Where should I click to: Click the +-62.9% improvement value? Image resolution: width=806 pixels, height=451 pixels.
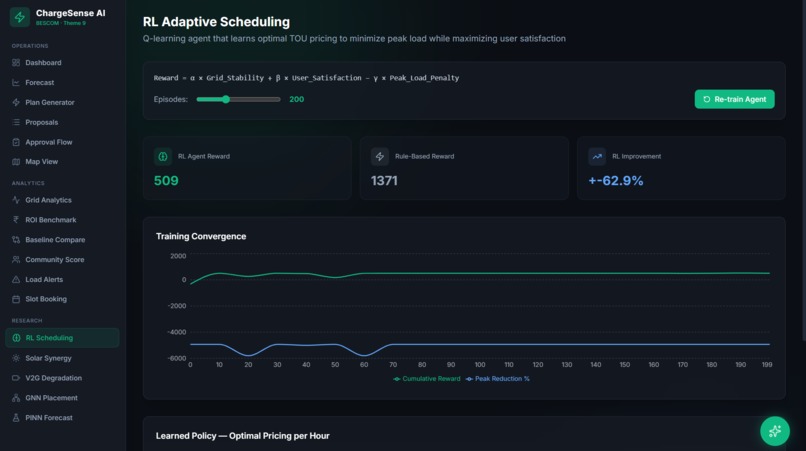click(x=616, y=181)
